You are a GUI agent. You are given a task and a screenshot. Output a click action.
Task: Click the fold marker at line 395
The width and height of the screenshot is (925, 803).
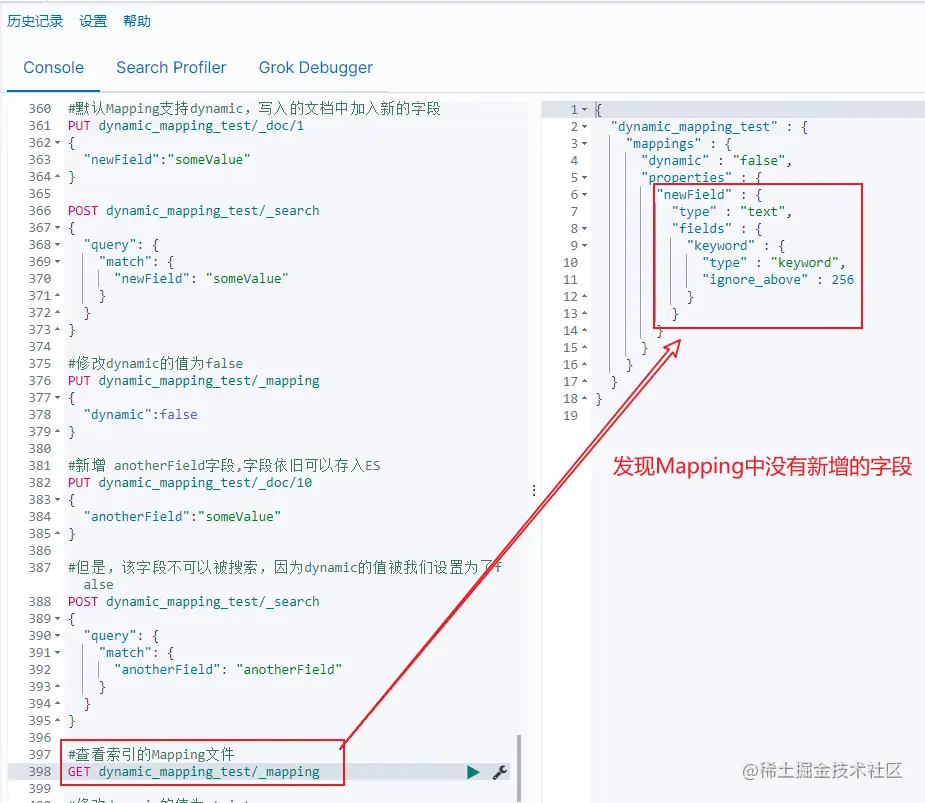pos(58,721)
